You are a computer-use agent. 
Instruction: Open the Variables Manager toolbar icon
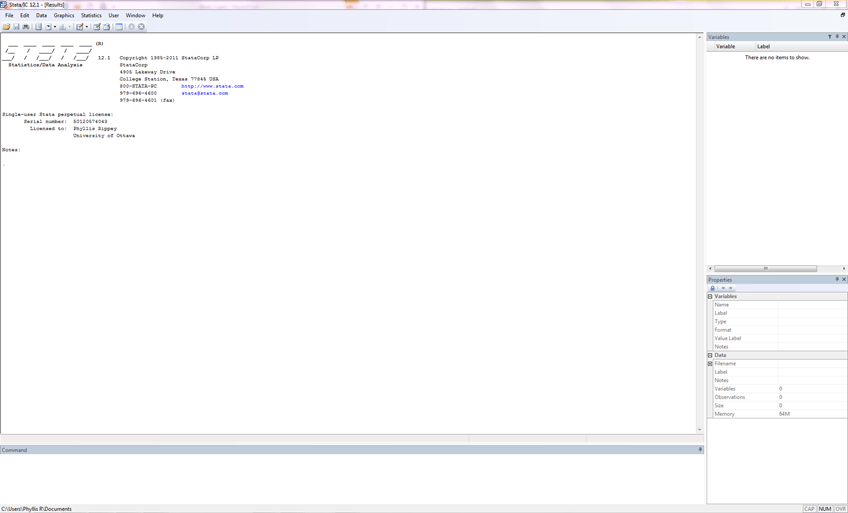[x=119, y=26]
